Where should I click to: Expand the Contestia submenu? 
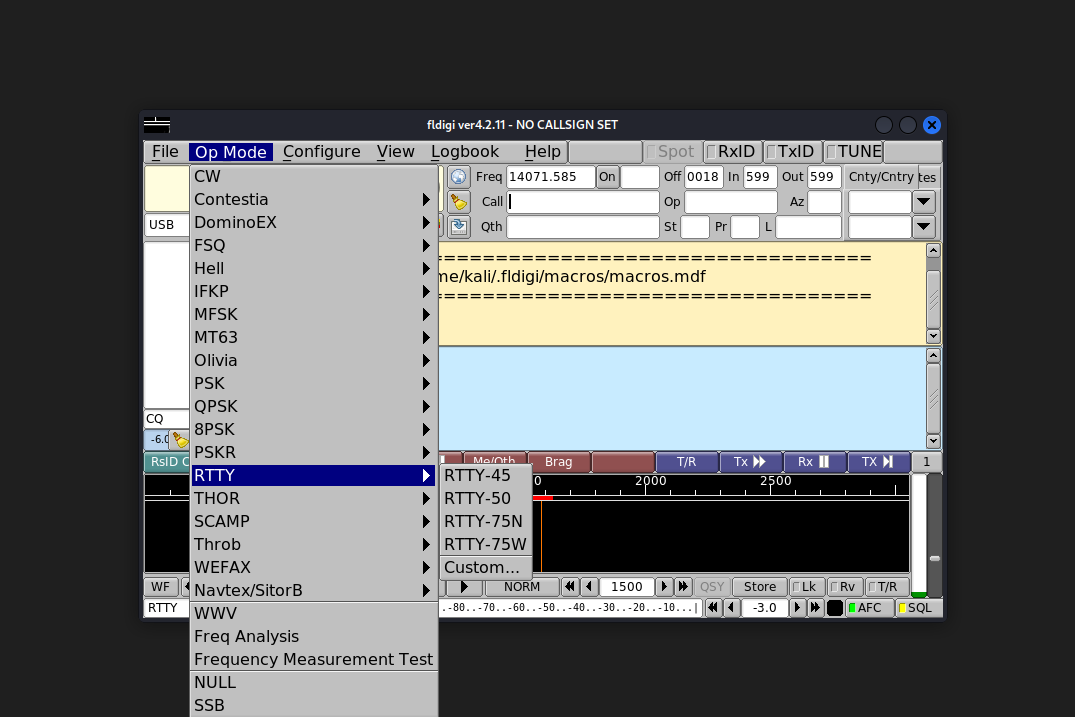pyautogui.click(x=314, y=199)
